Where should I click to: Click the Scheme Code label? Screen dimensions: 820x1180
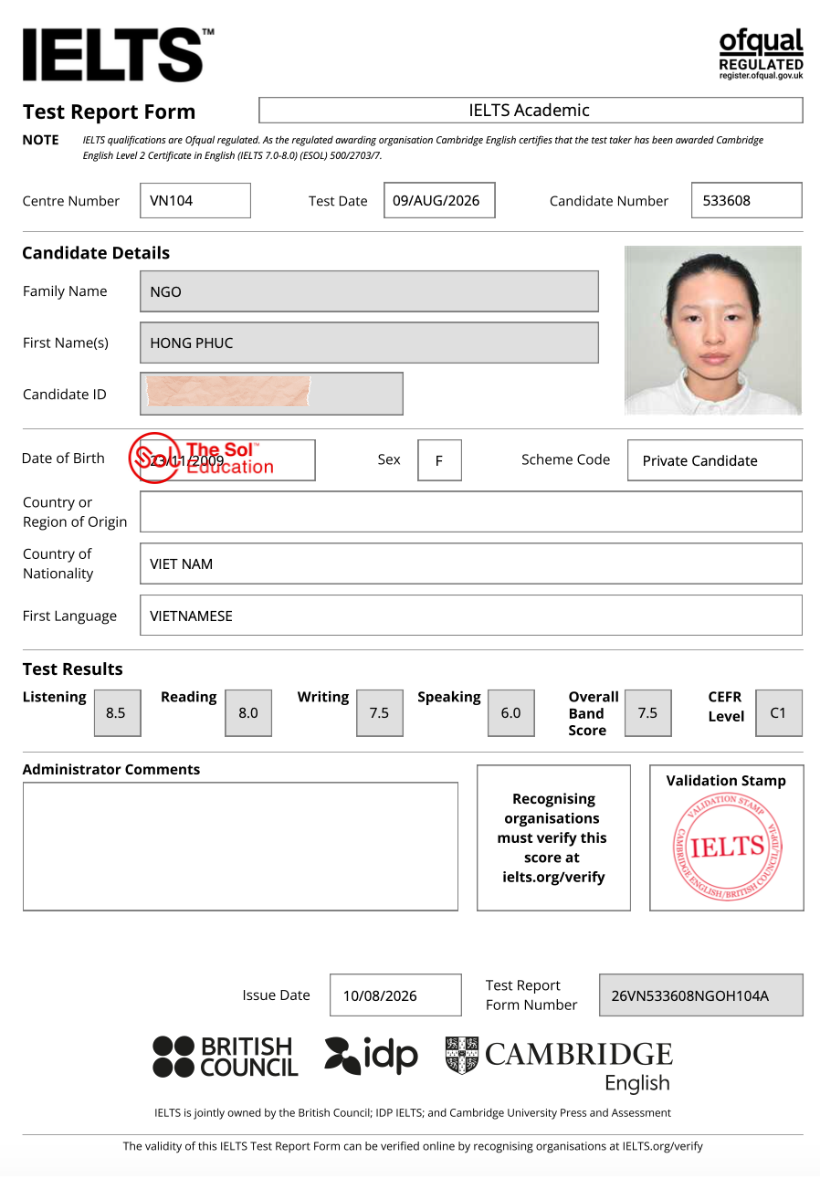[566, 459]
